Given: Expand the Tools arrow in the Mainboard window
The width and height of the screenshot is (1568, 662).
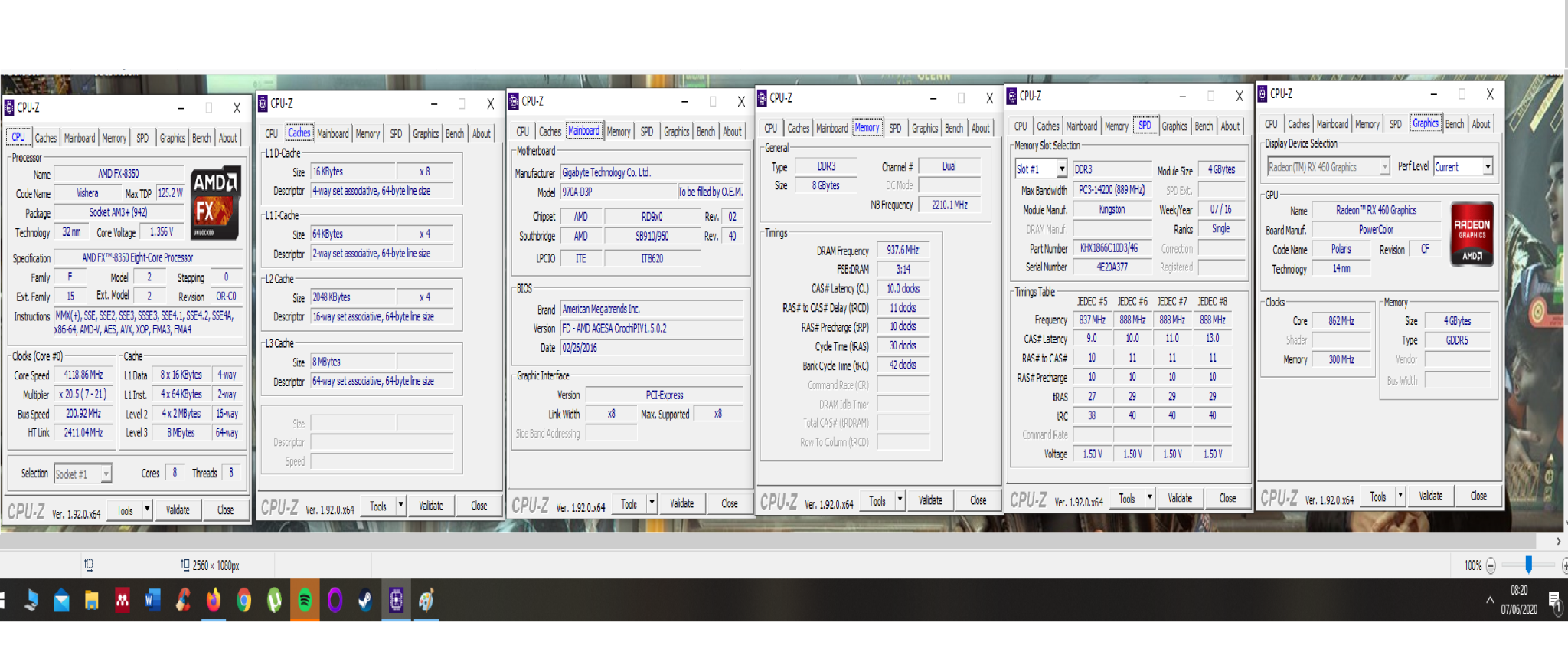Looking at the screenshot, I should click(652, 503).
